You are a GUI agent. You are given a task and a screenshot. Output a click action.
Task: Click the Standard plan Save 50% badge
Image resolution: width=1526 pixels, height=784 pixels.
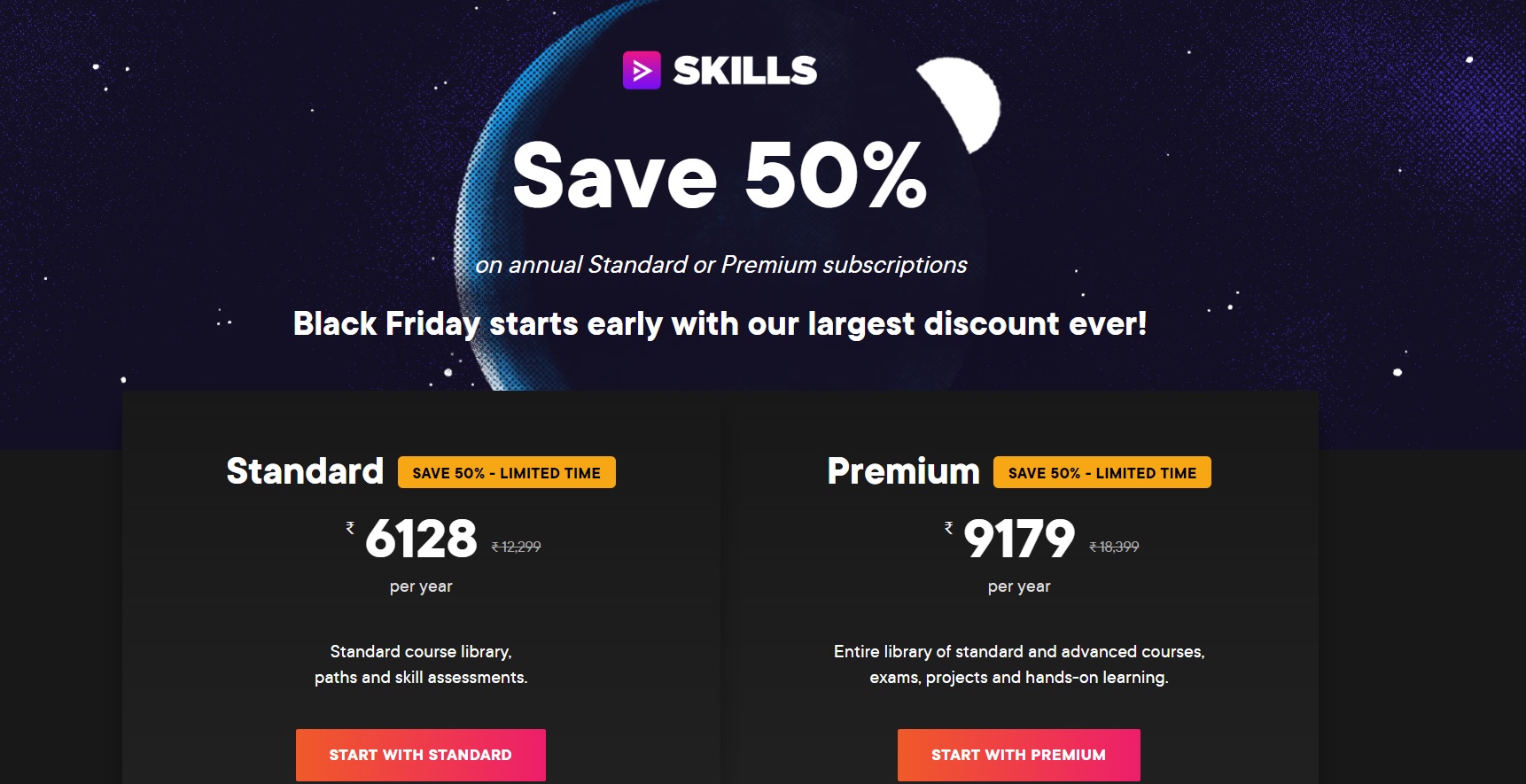[x=506, y=473]
